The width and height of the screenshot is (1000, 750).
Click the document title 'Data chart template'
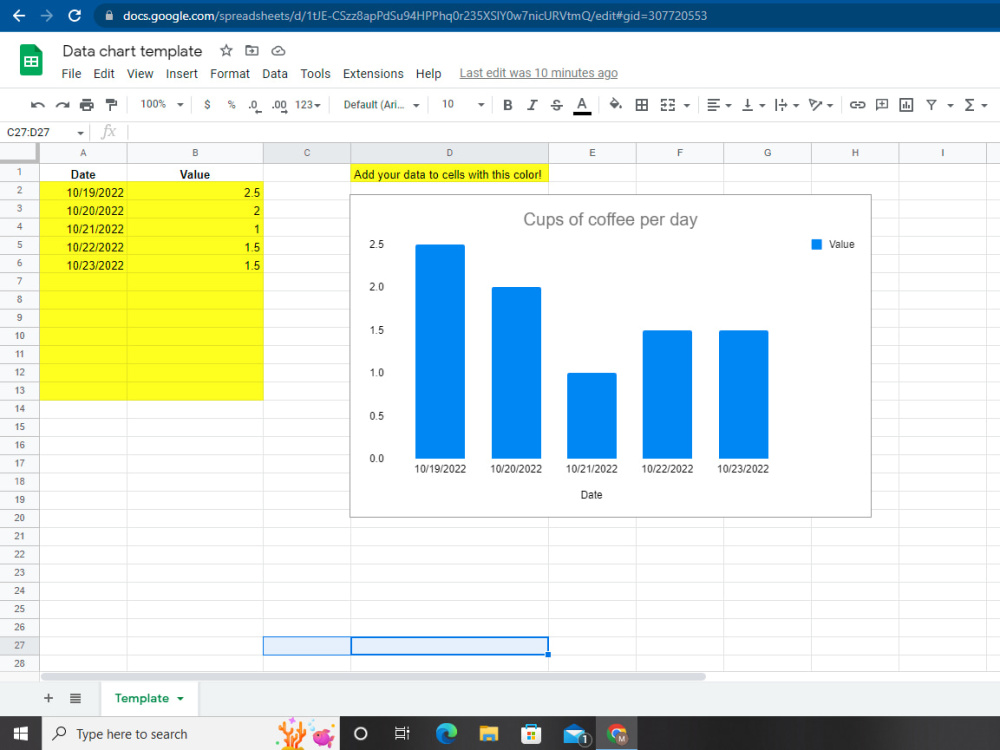click(x=133, y=51)
